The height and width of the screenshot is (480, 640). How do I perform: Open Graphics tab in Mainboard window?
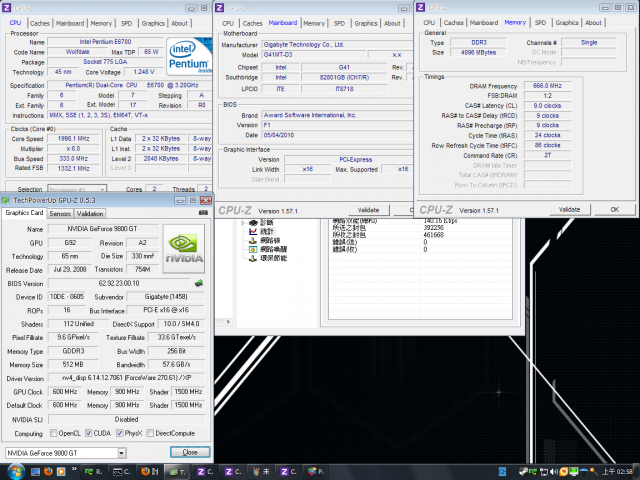coord(366,23)
